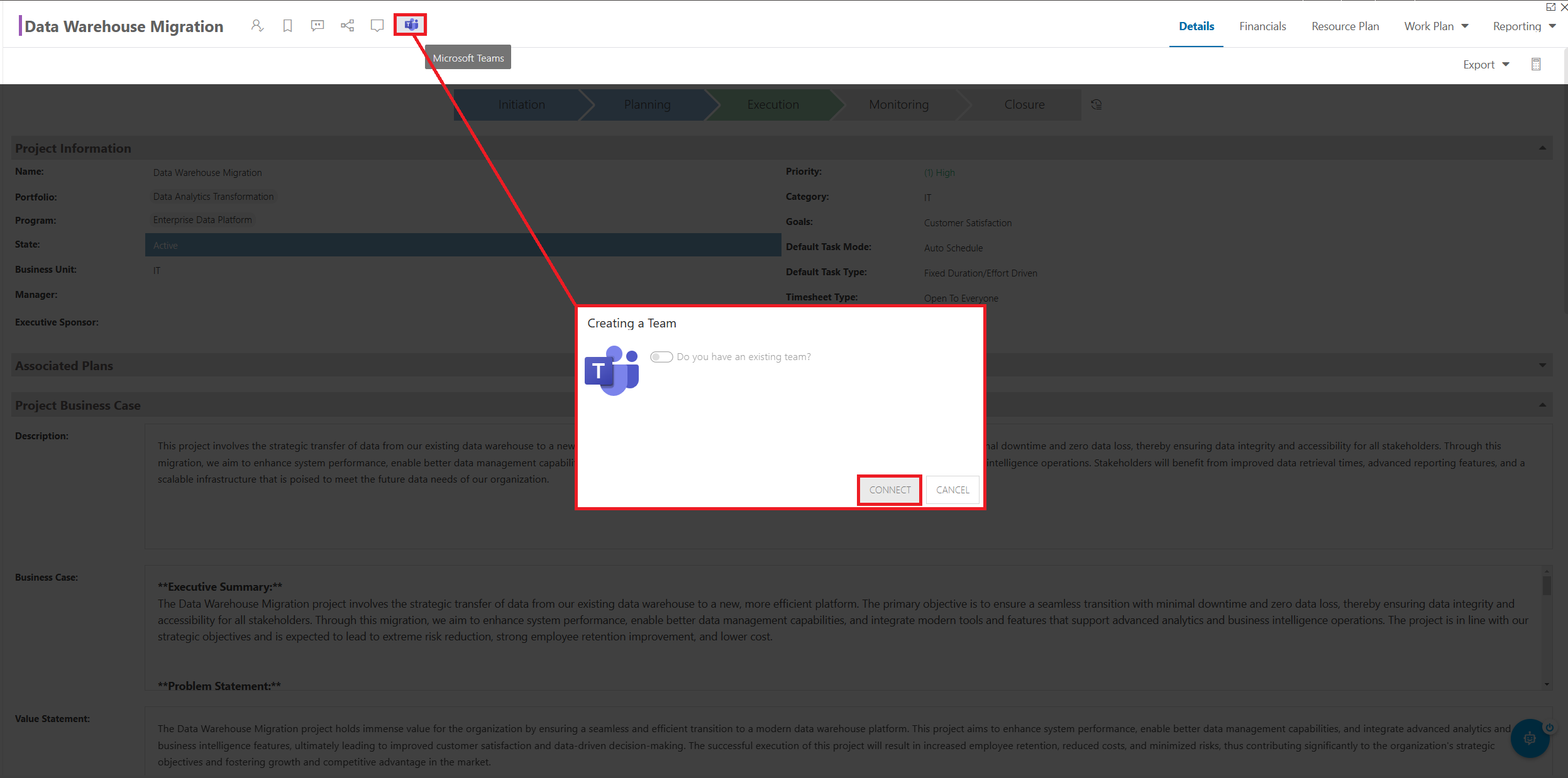Click the Category 'IT' value
1568x778 pixels.
[x=928, y=198]
